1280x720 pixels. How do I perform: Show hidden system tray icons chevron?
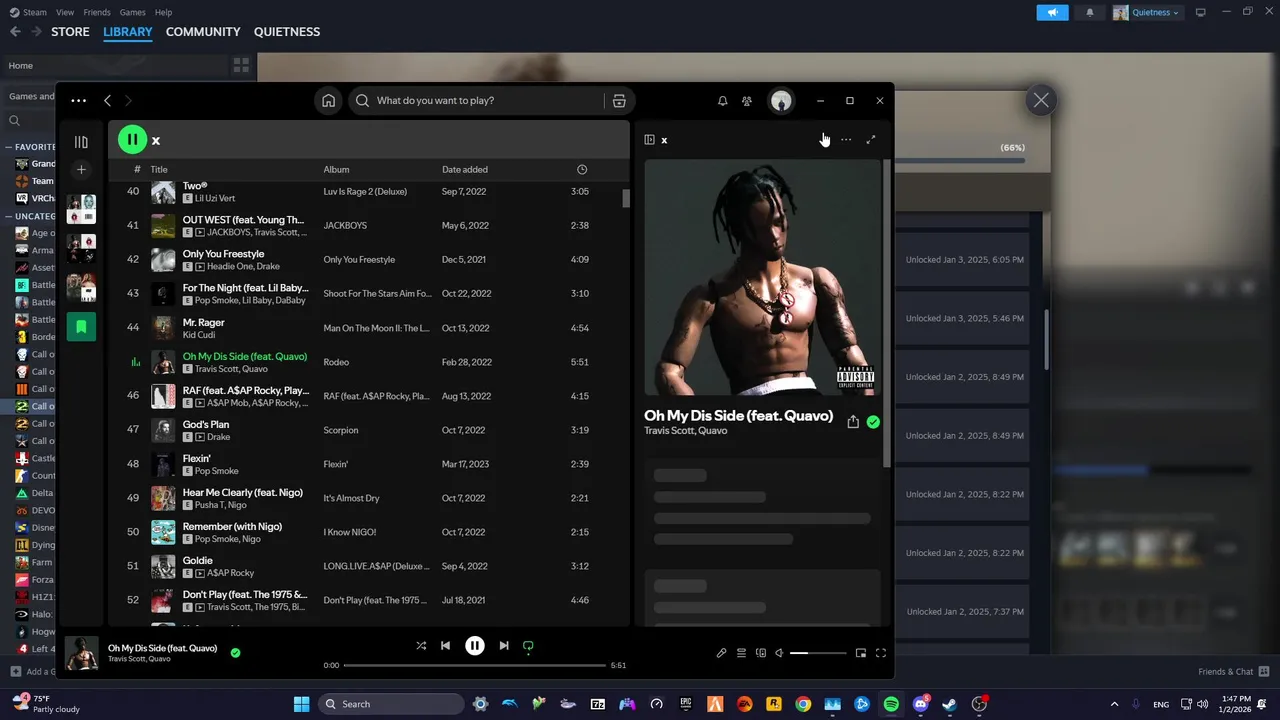pyautogui.click(x=1114, y=704)
